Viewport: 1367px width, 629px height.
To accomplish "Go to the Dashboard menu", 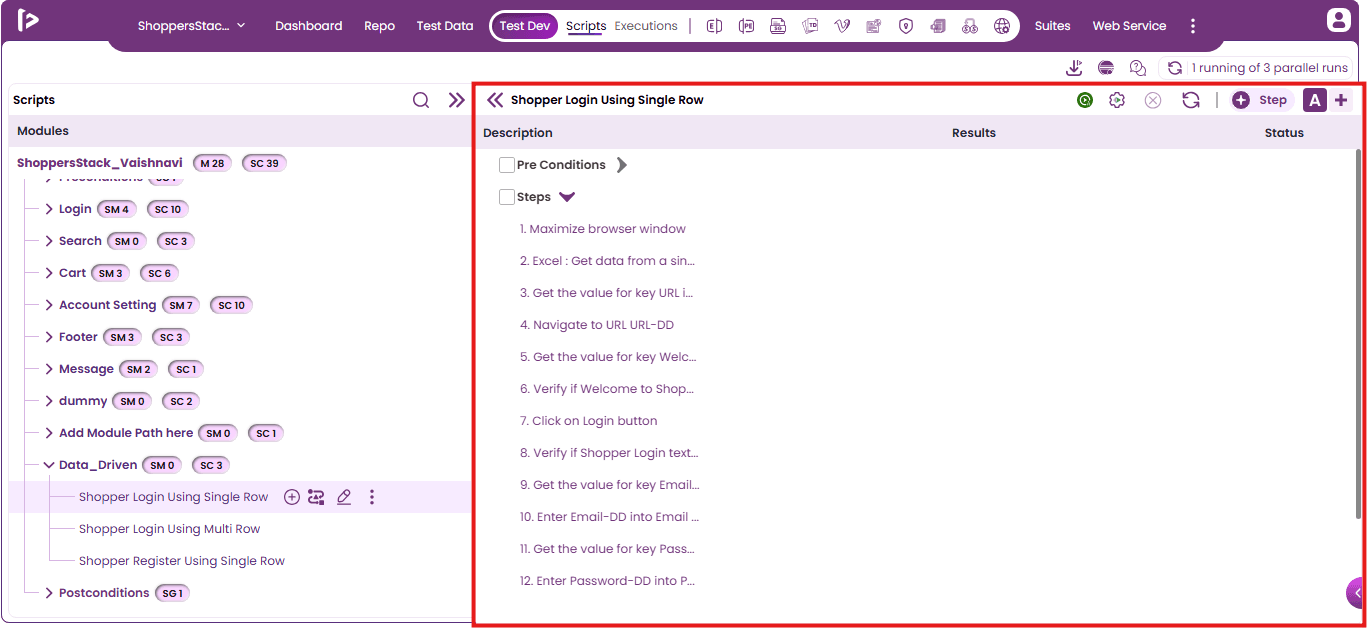I will pos(309,26).
